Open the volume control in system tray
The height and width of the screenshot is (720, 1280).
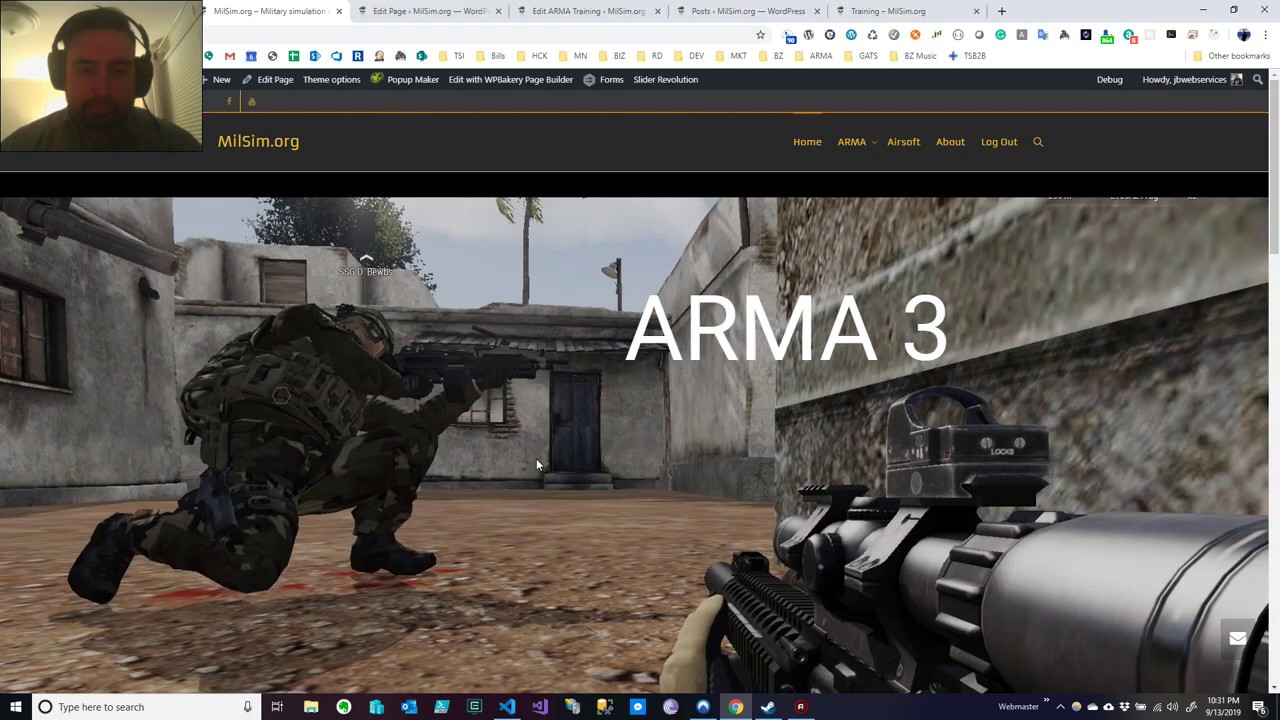tap(1172, 707)
